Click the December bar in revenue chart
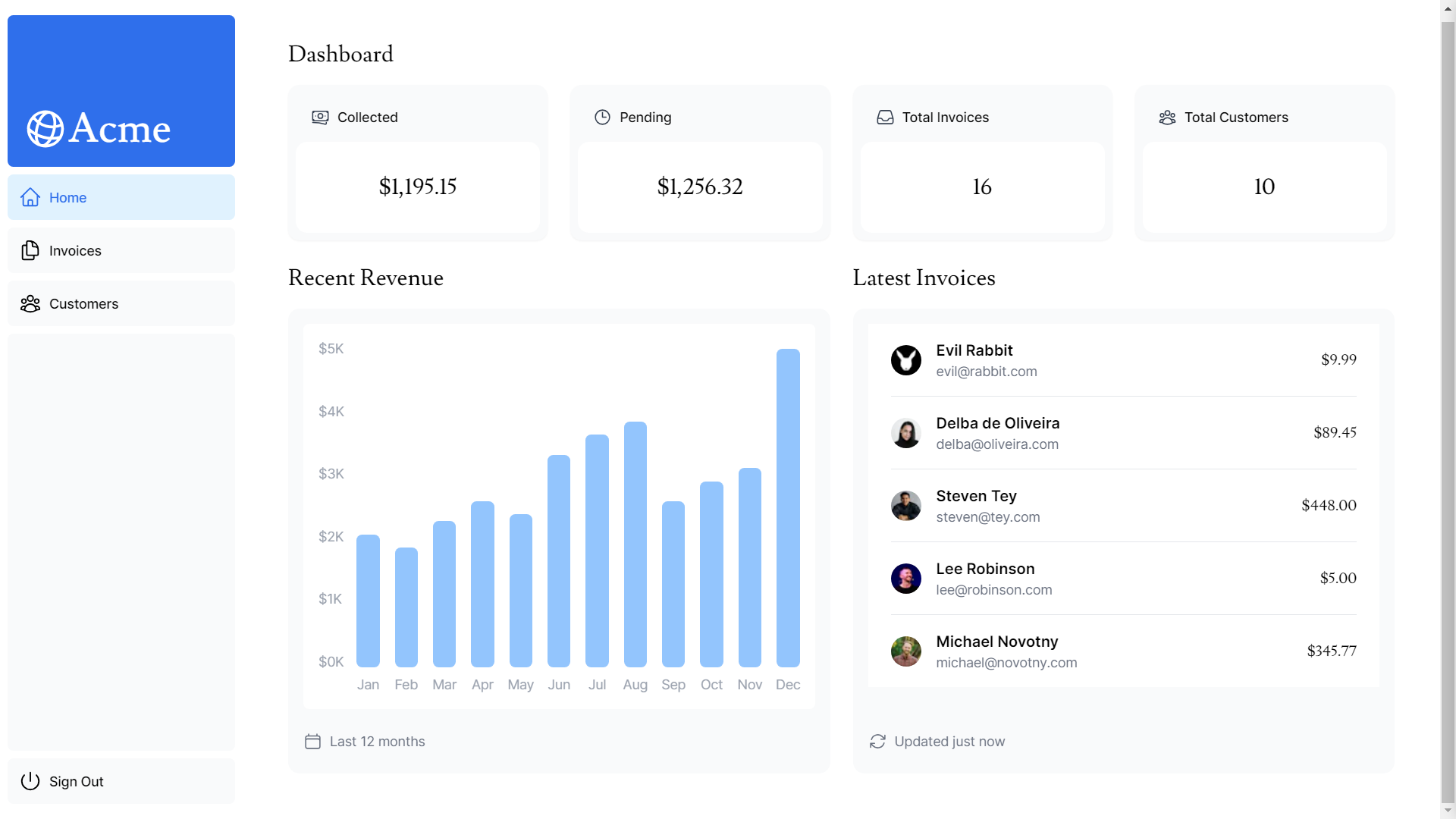 click(x=788, y=508)
